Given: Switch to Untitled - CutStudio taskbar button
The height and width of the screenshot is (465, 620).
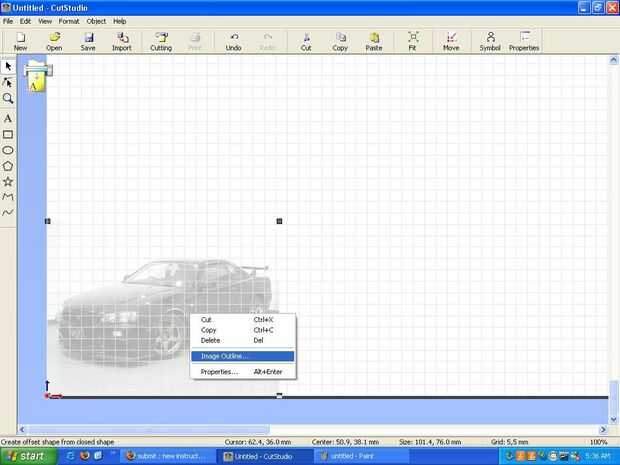Looking at the screenshot, I should pyautogui.click(x=263, y=456).
